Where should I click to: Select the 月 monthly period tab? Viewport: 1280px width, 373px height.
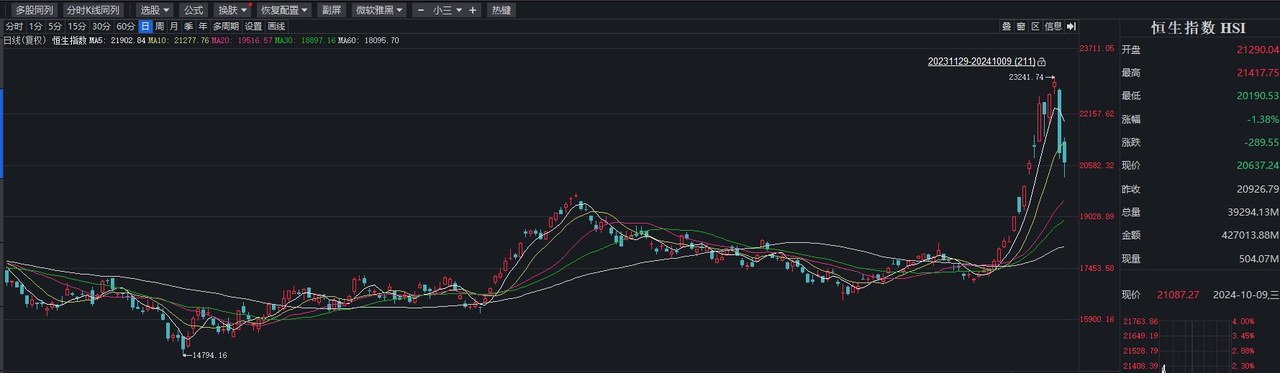(x=174, y=26)
